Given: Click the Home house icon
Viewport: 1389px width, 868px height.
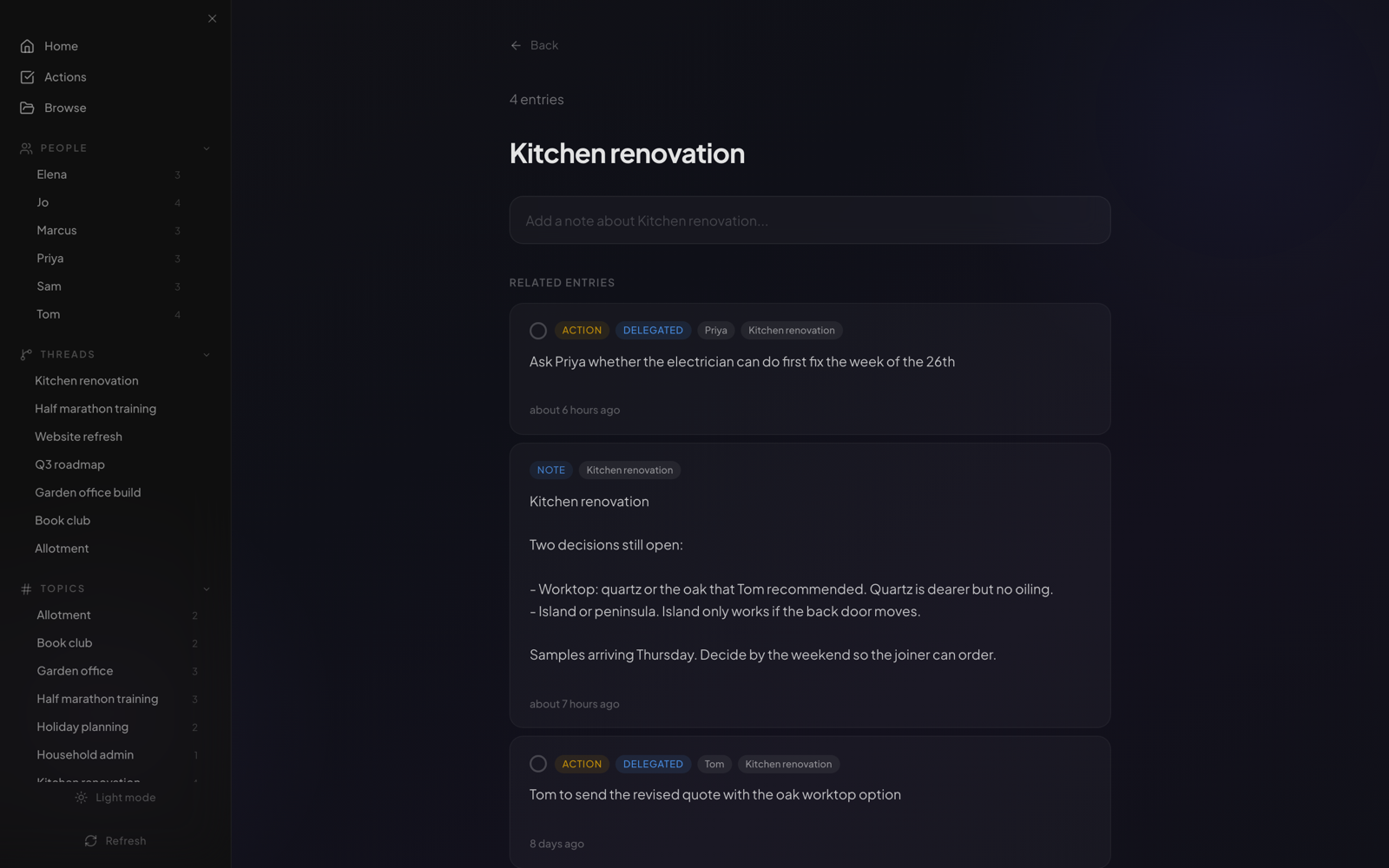Looking at the screenshot, I should [27, 46].
